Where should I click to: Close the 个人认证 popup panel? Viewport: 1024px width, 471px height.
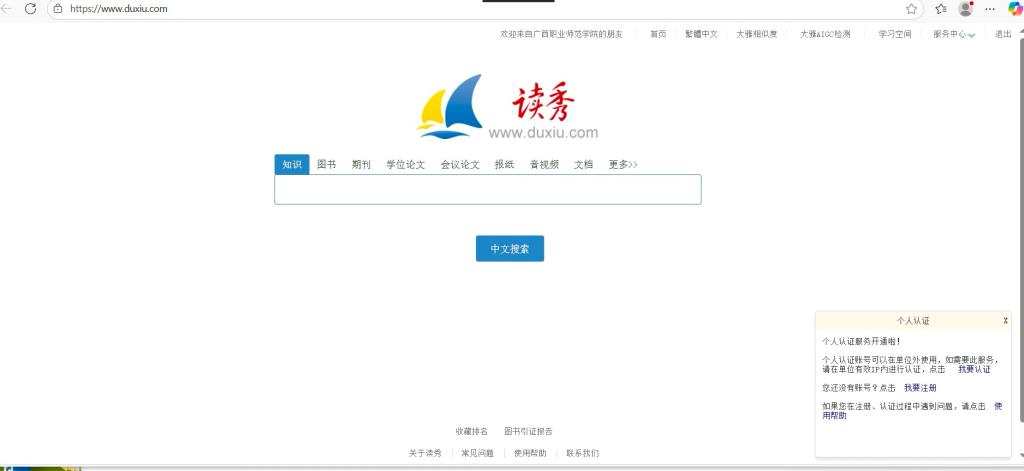pos(1005,320)
